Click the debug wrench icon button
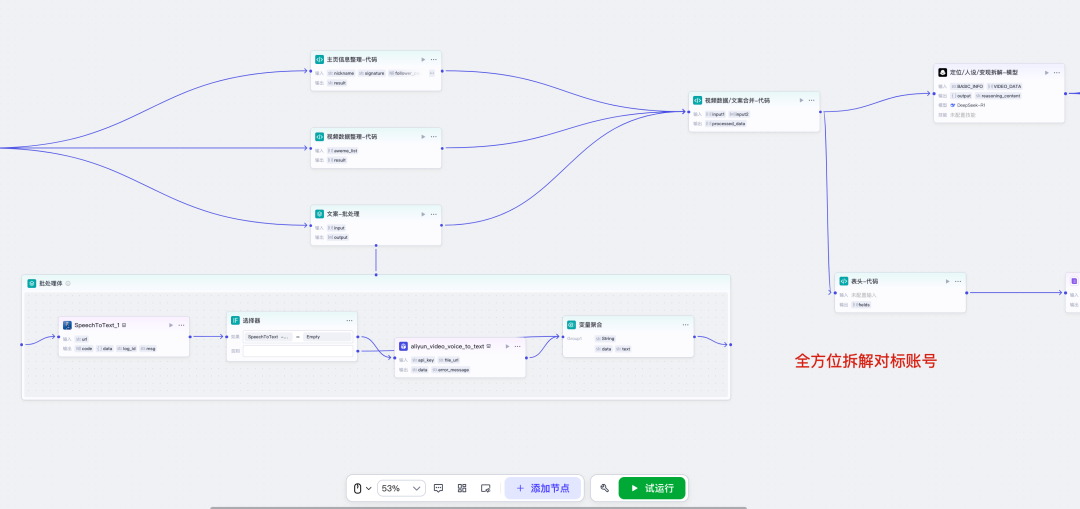This screenshot has height=509, width=1080. click(x=605, y=488)
